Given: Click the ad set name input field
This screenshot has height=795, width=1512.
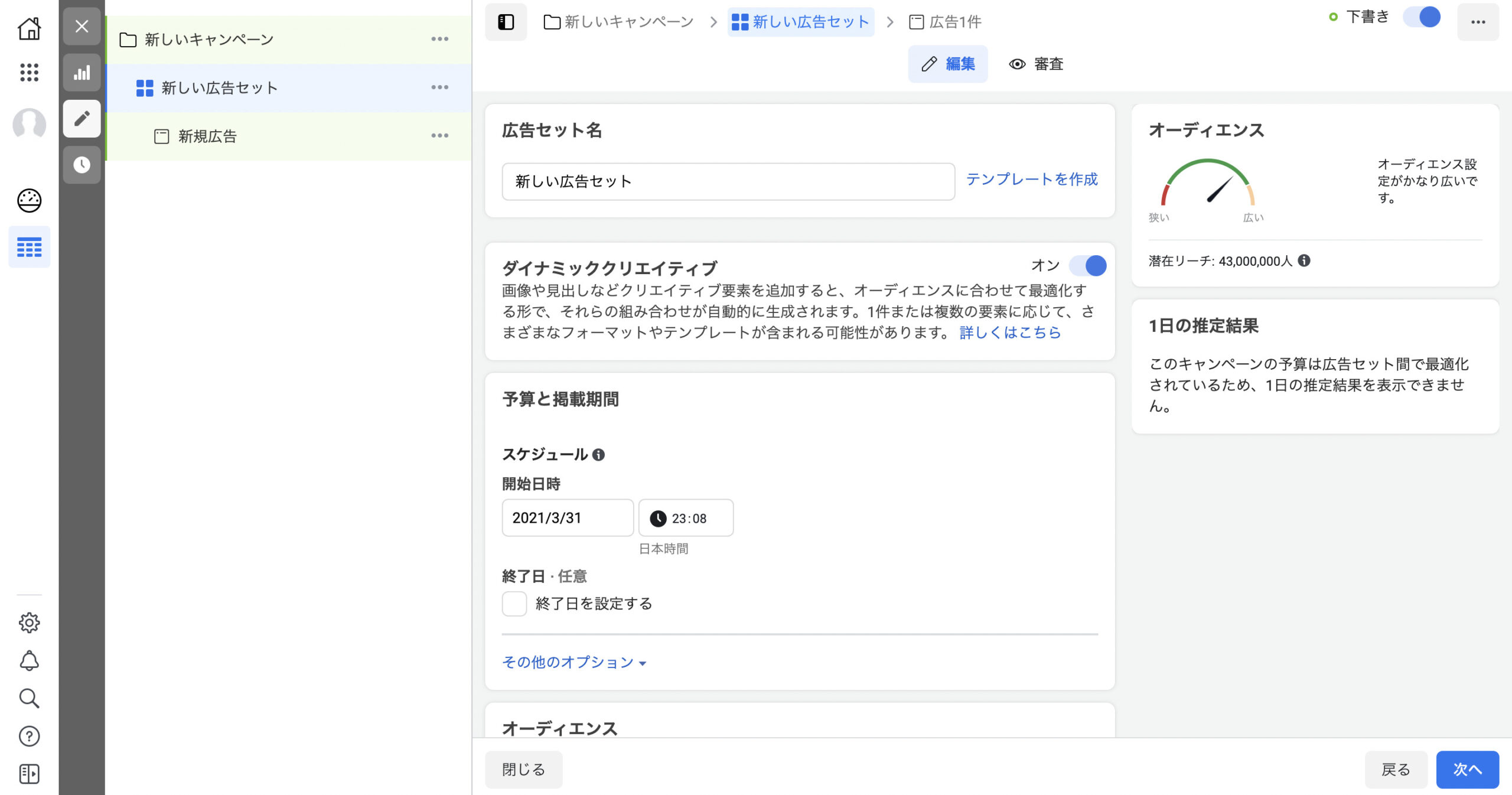Looking at the screenshot, I should click(728, 181).
